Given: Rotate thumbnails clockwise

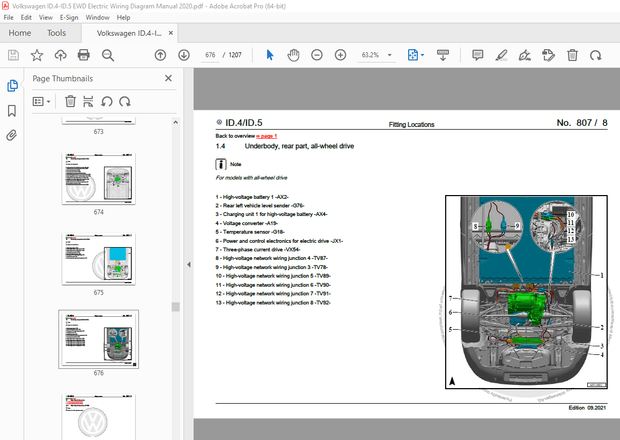Looking at the screenshot, I should (125, 102).
